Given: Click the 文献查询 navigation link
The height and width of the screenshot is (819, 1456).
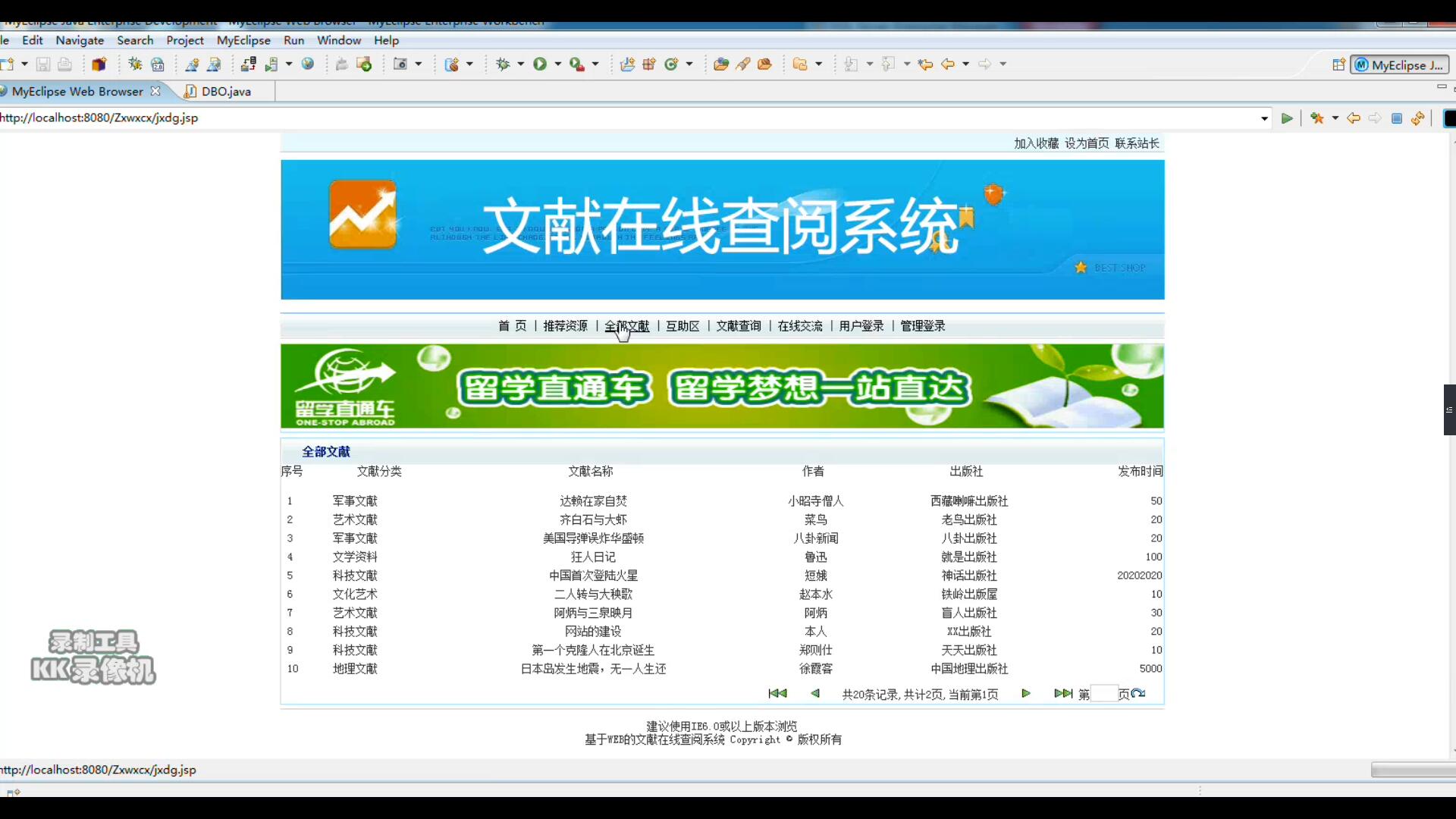Looking at the screenshot, I should 739,326.
